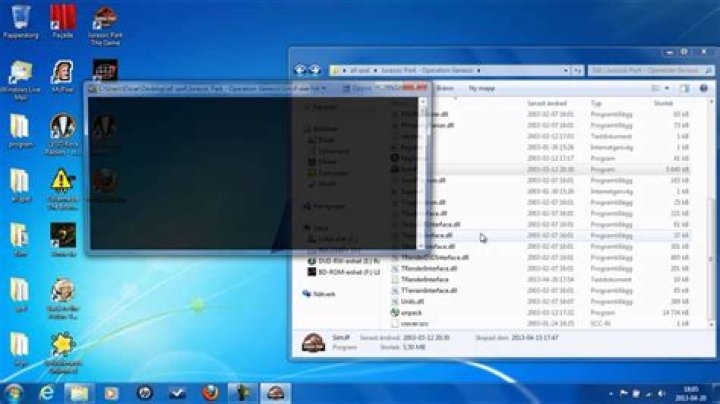This screenshot has height=404, width=720.
Task: Sort files by the Typ column header
Action: 597,103
